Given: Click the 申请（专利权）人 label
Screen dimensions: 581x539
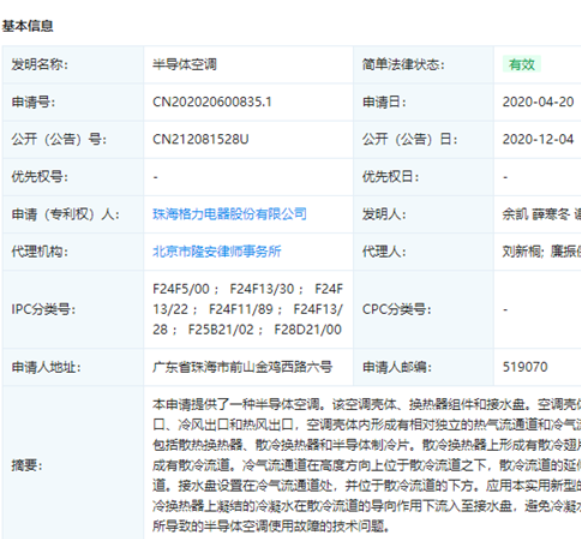Looking at the screenshot, I should (66, 214).
